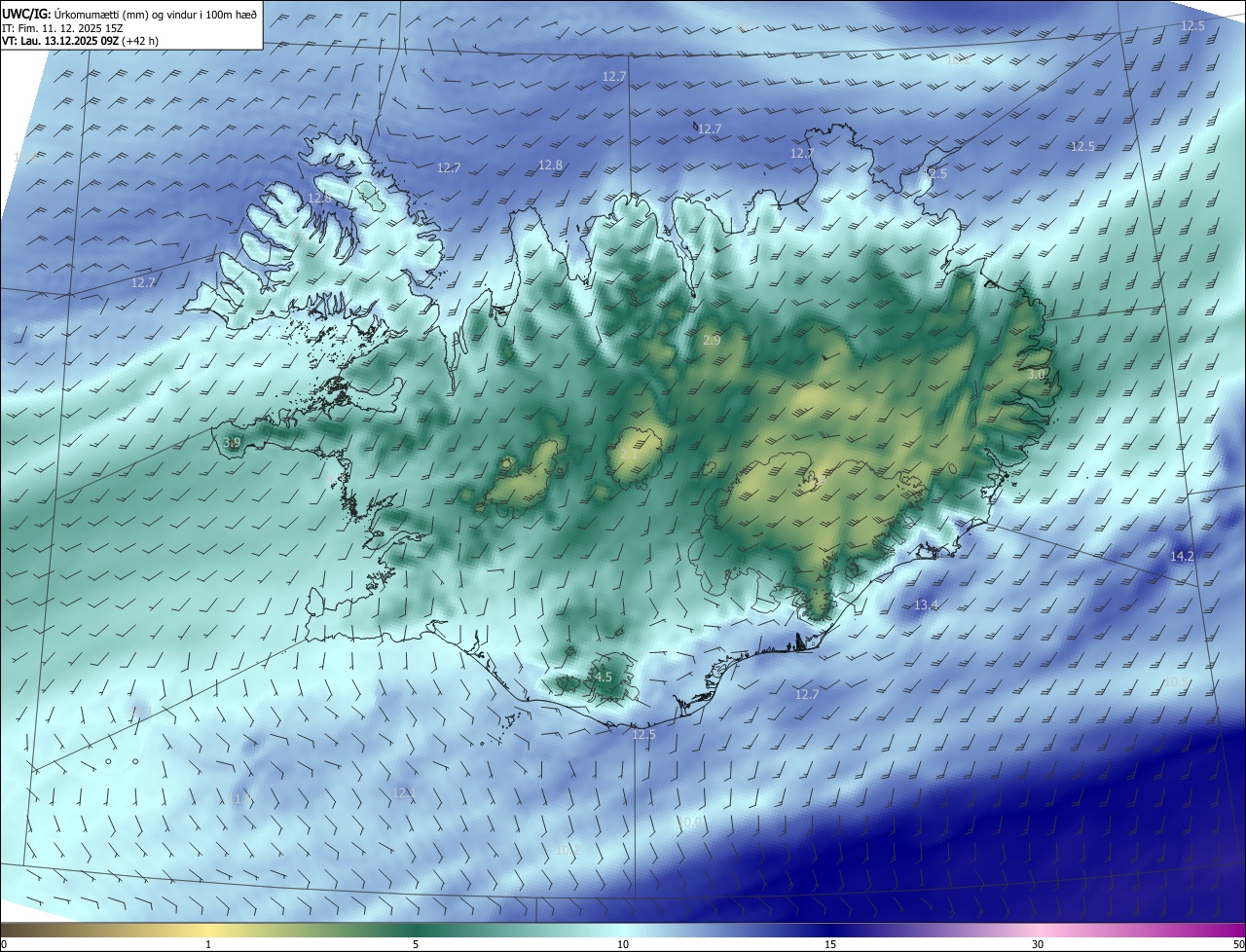This screenshot has height=952, width=1246.
Task: Click the 2.9 value label in north Iceland
Action: click(x=712, y=341)
